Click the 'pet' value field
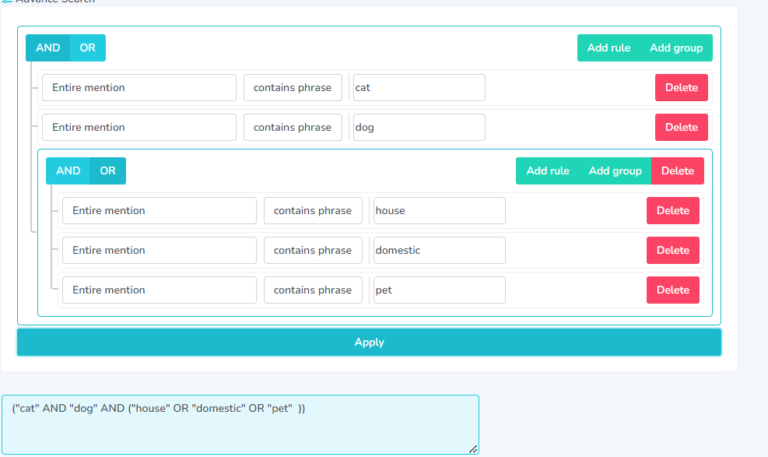 point(439,290)
